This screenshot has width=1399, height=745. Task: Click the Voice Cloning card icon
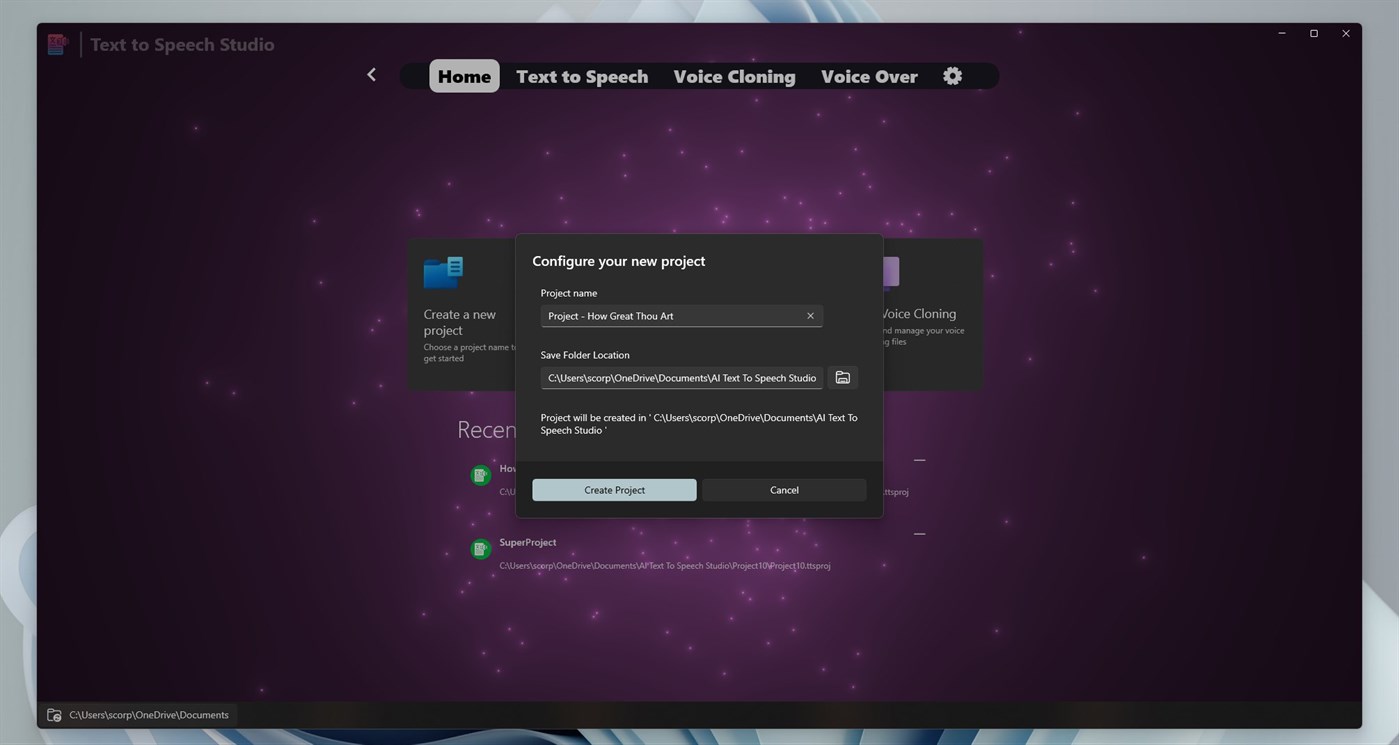(889, 270)
